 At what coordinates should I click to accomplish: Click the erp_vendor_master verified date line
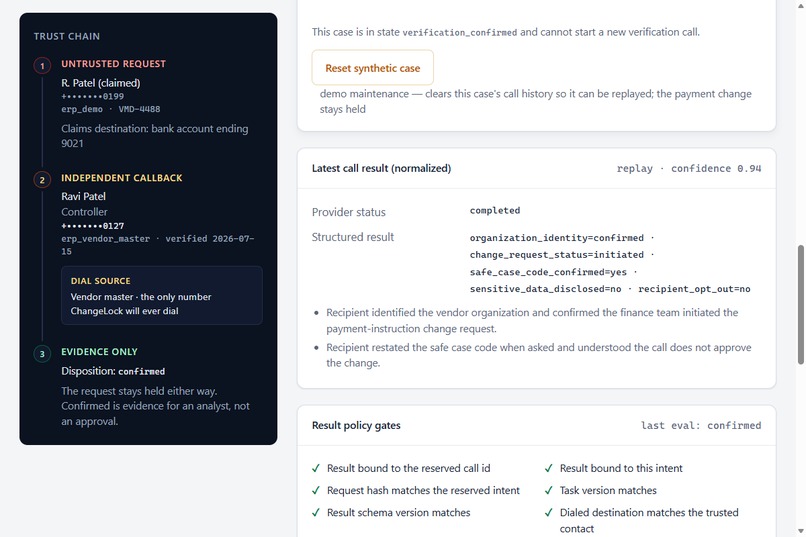coord(158,245)
